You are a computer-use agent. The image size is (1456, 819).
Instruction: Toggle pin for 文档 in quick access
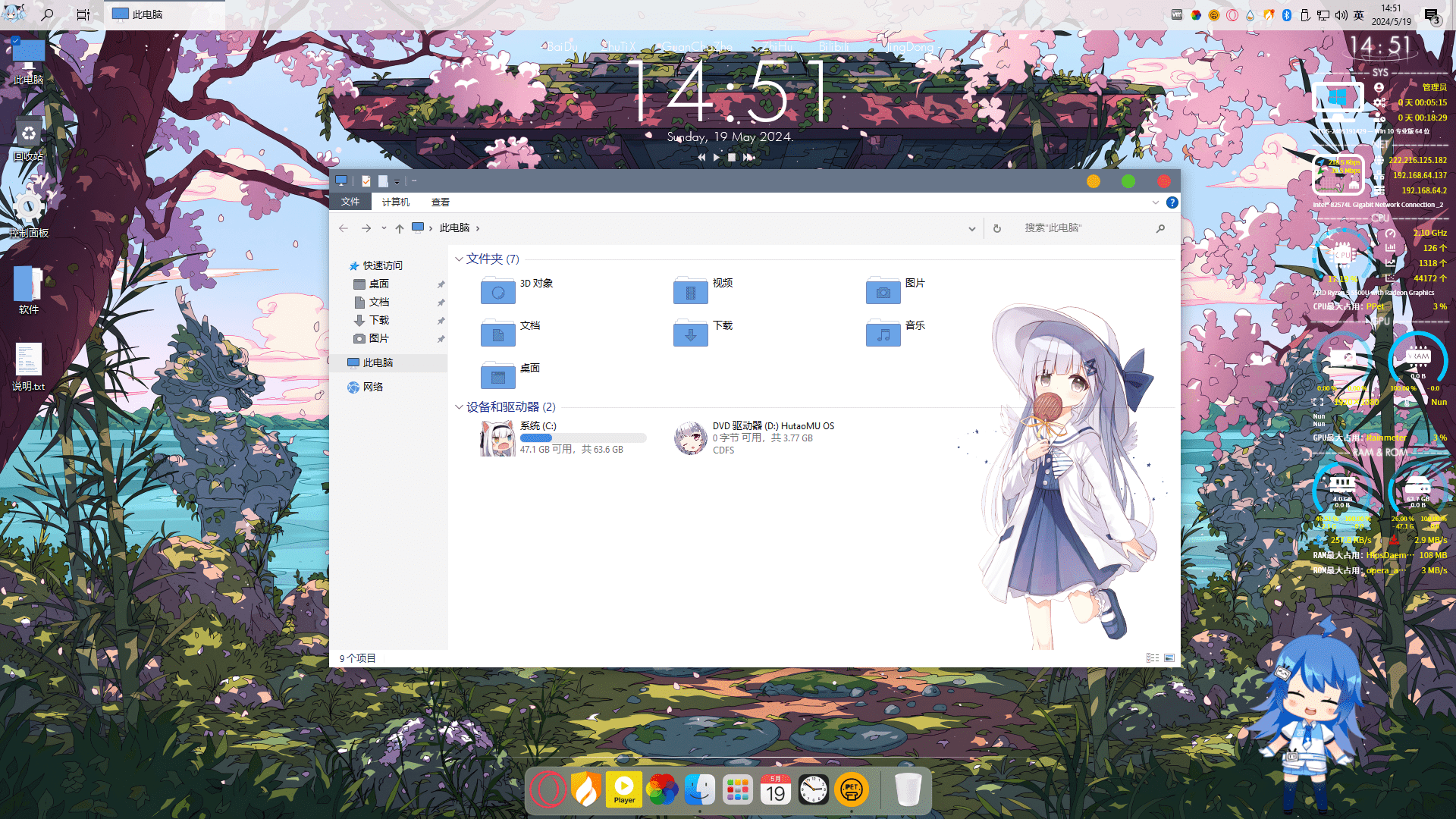(441, 303)
